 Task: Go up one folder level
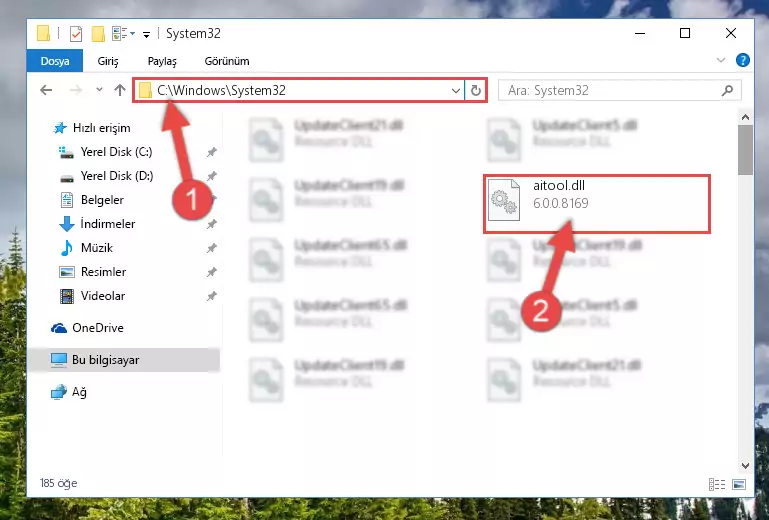(x=120, y=90)
